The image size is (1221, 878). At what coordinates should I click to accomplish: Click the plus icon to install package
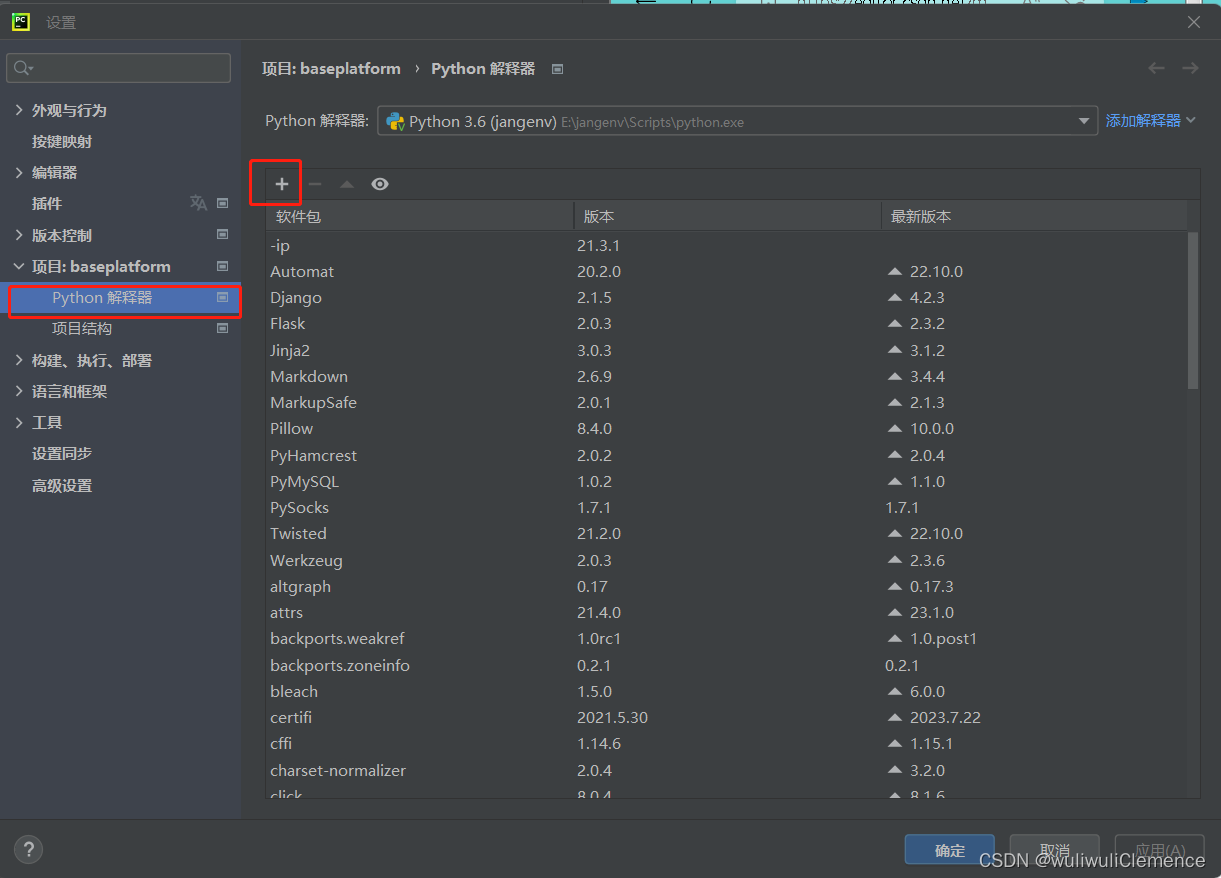[282, 184]
